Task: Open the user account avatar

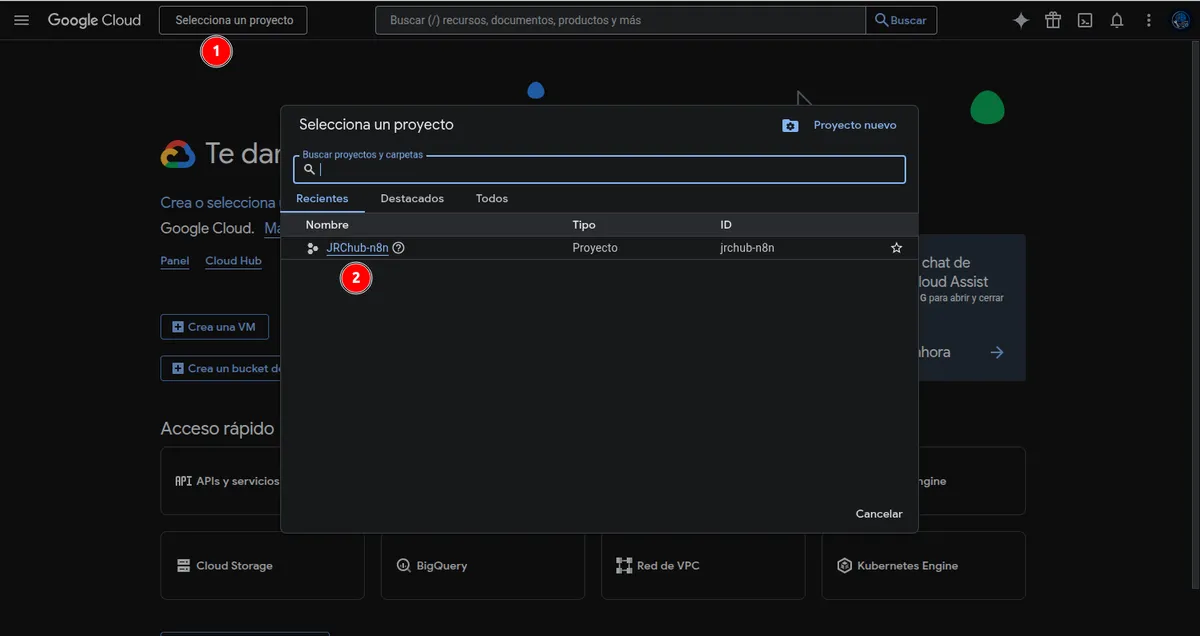Action: coord(1180,20)
